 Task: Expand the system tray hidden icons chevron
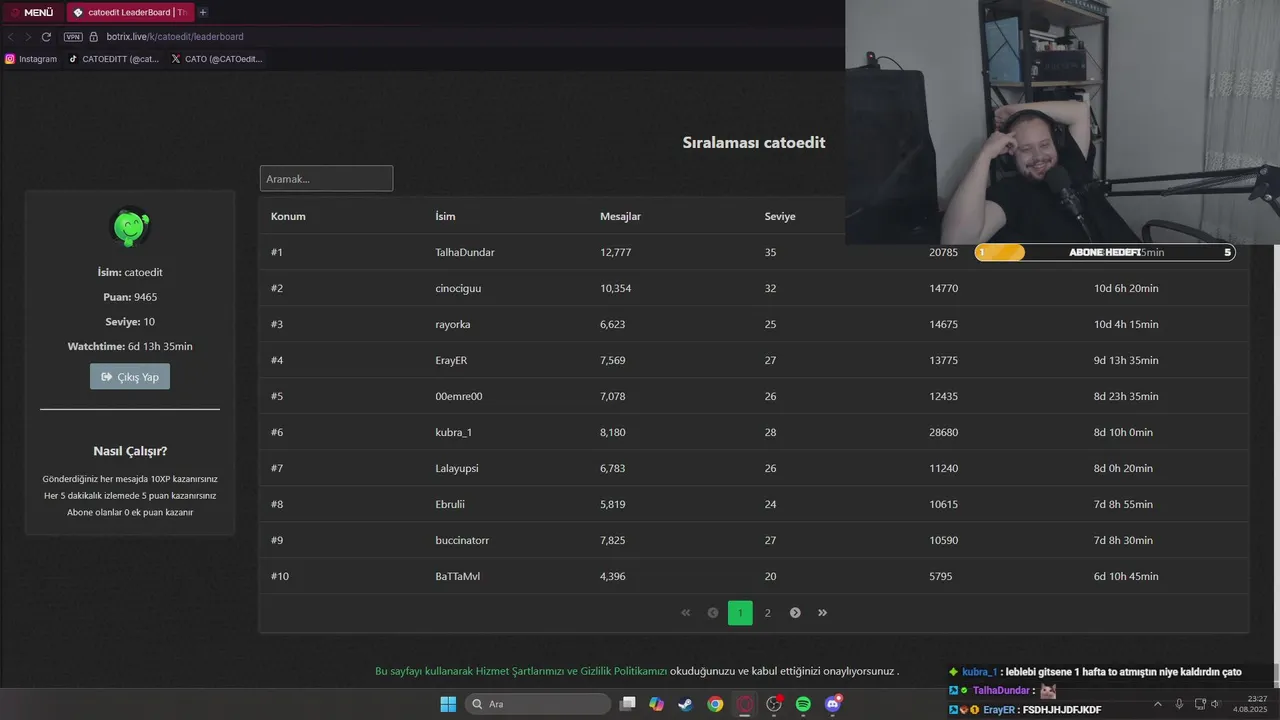click(x=1158, y=704)
